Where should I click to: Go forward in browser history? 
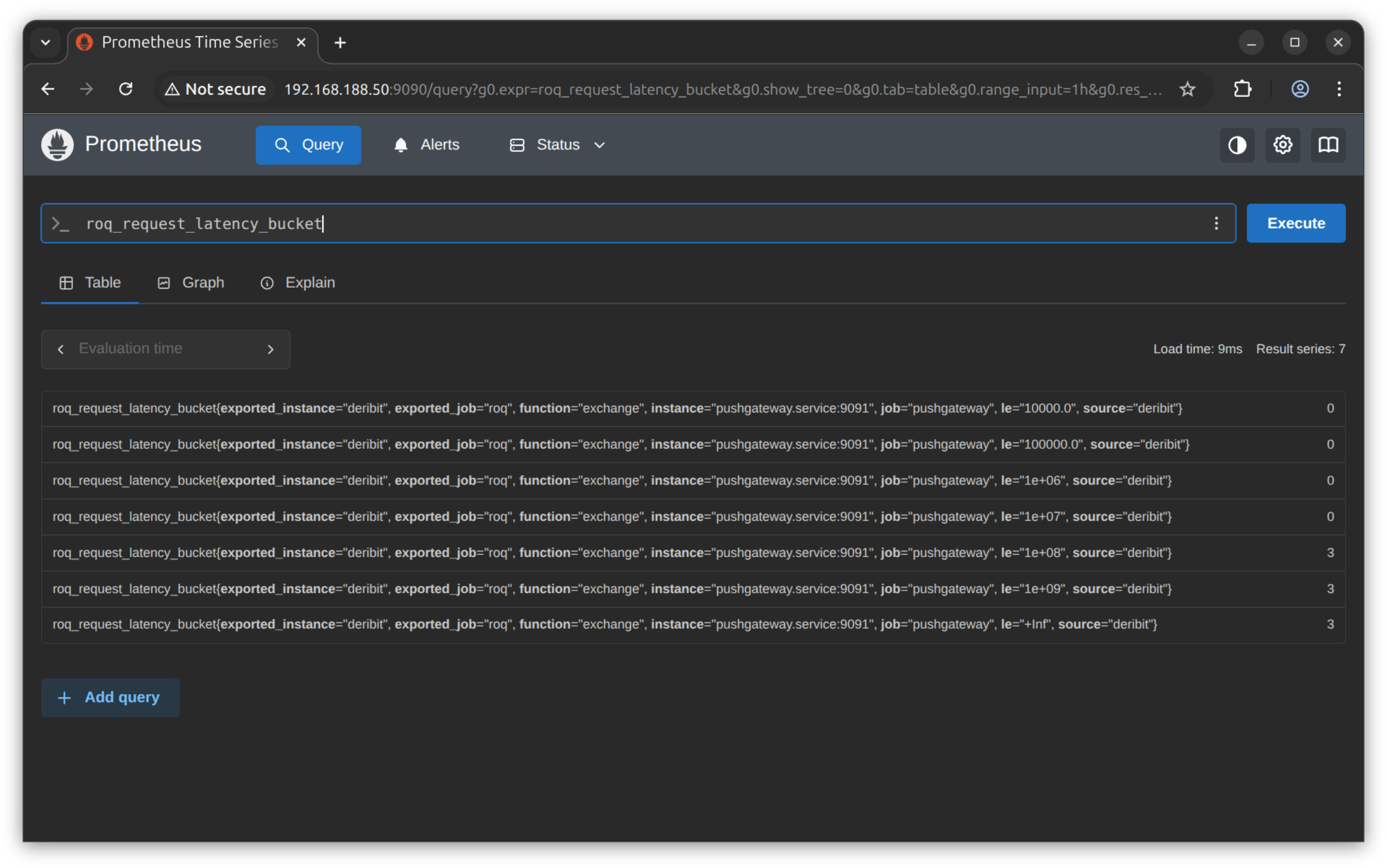point(87,89)
